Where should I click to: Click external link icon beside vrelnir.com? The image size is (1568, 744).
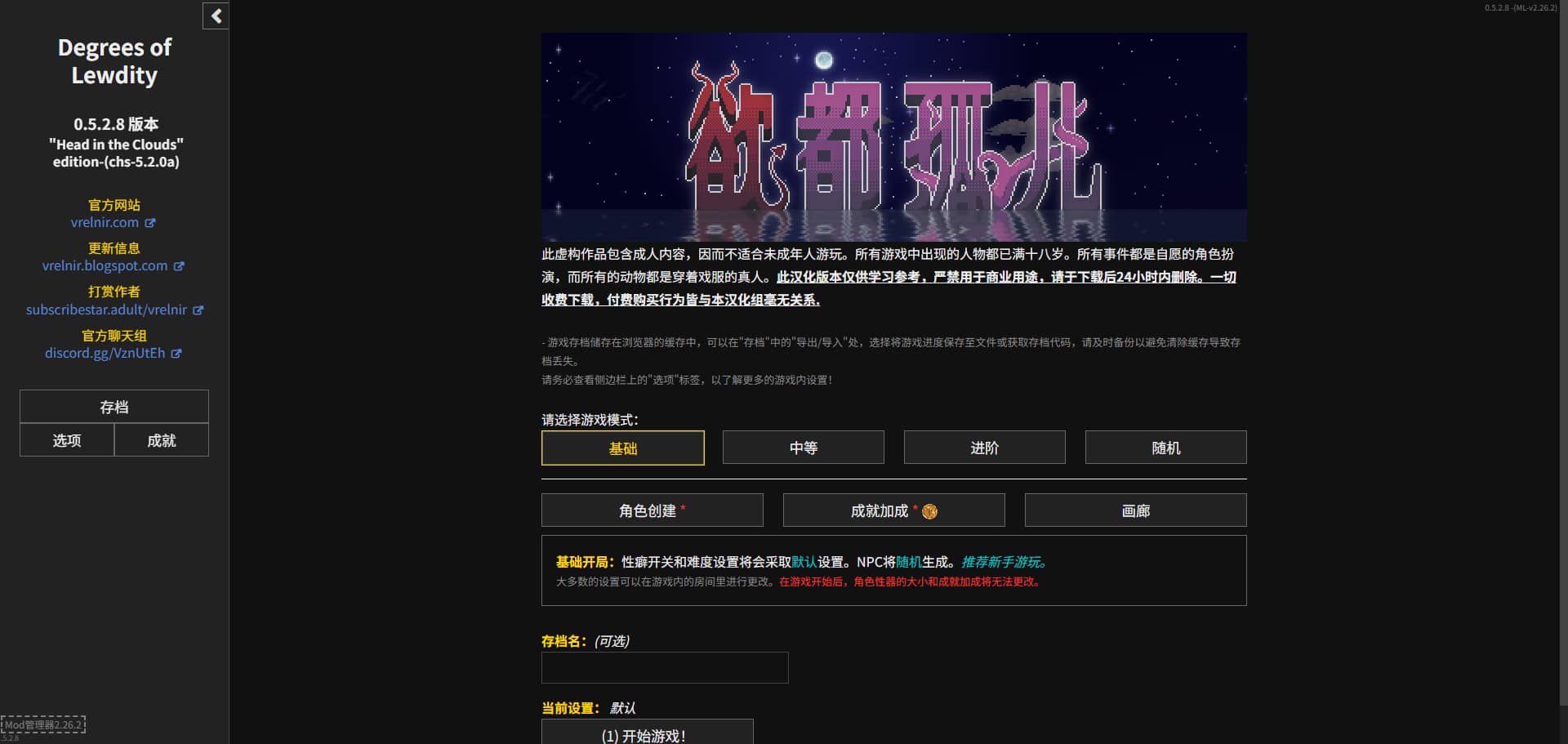(x=150, y=223)
